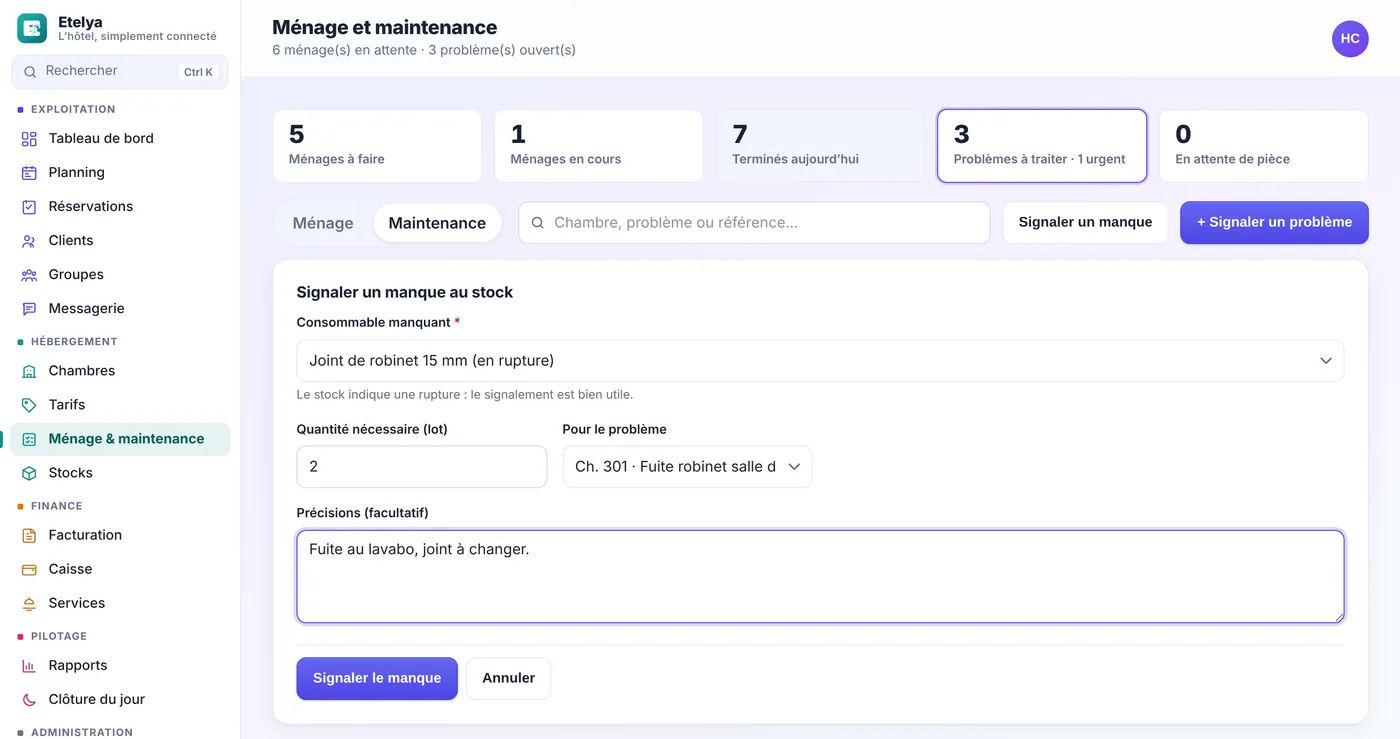Screen dimensions: 1400x739
Task: Open Clôture du jour moon icon
Action: [x=29, y=699]
